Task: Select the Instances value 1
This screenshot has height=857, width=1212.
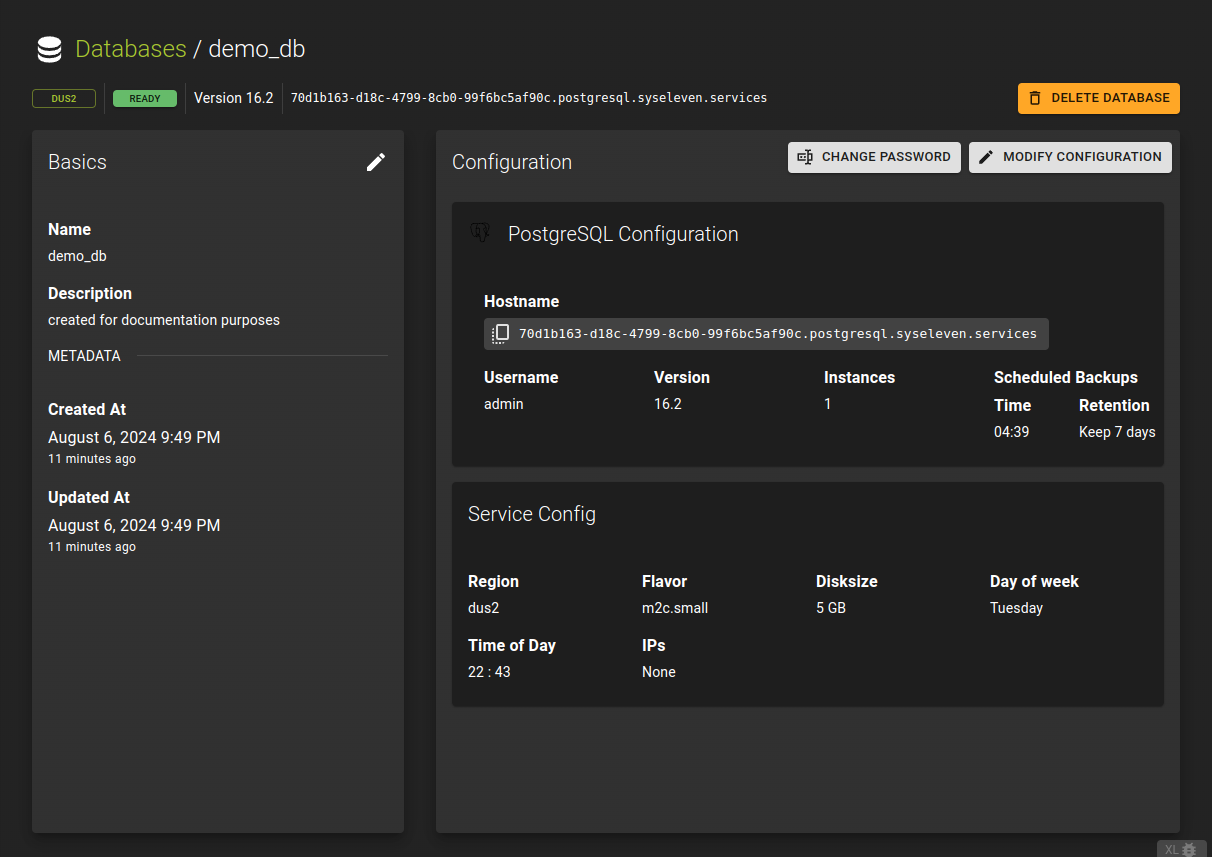Action: 828,404
